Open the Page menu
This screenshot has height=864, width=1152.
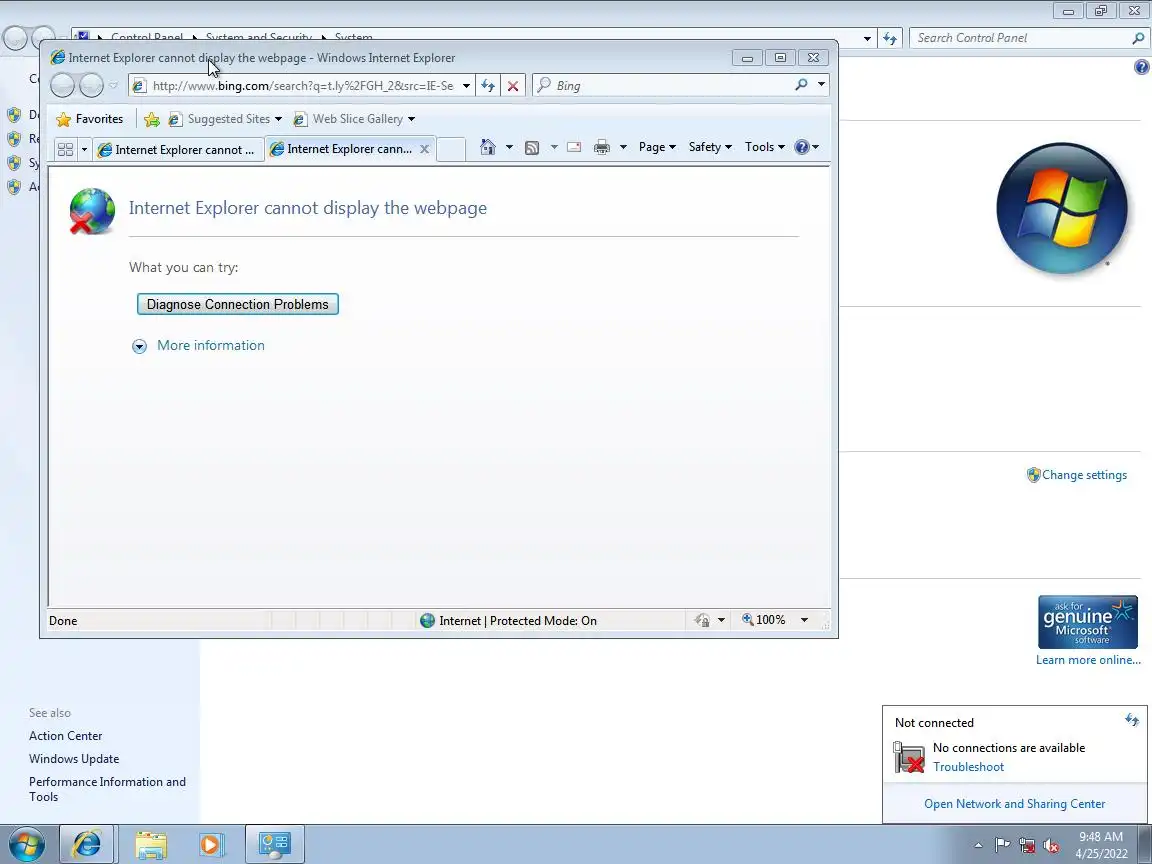click(x=657, y=147)
